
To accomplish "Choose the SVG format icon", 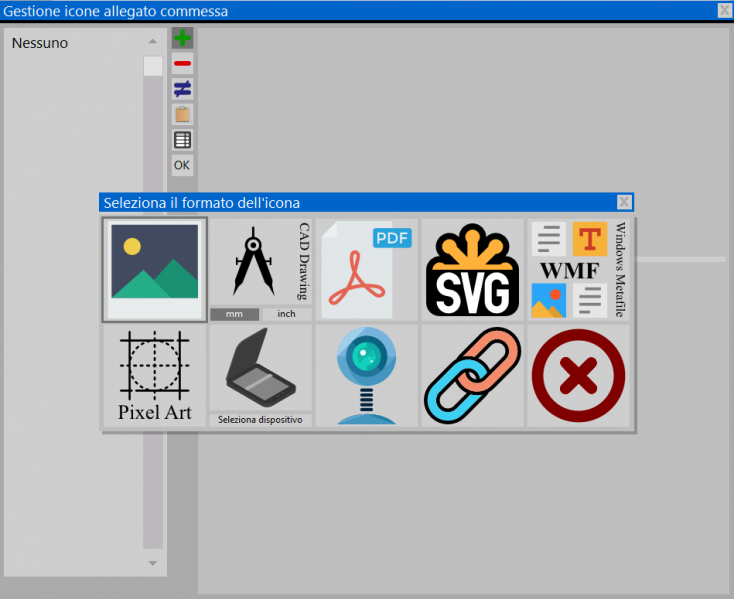I will pos(472,270).
